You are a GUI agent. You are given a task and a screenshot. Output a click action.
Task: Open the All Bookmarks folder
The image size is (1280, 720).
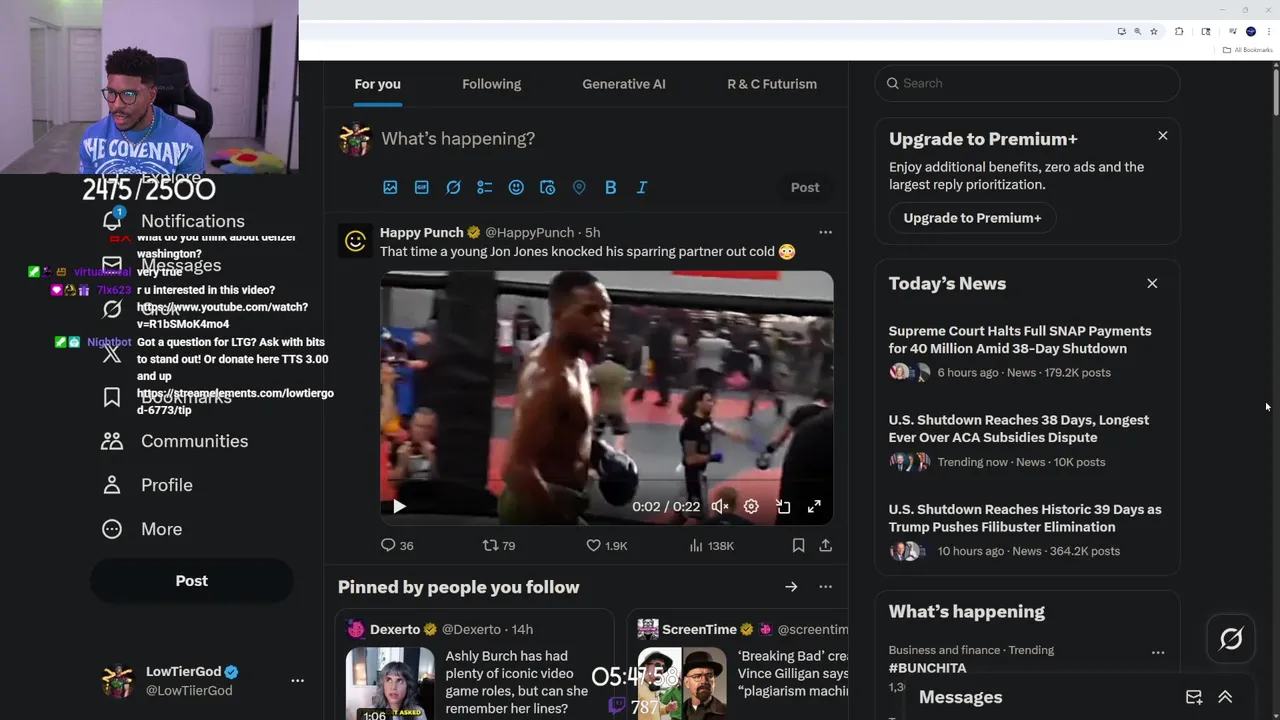1247,50
